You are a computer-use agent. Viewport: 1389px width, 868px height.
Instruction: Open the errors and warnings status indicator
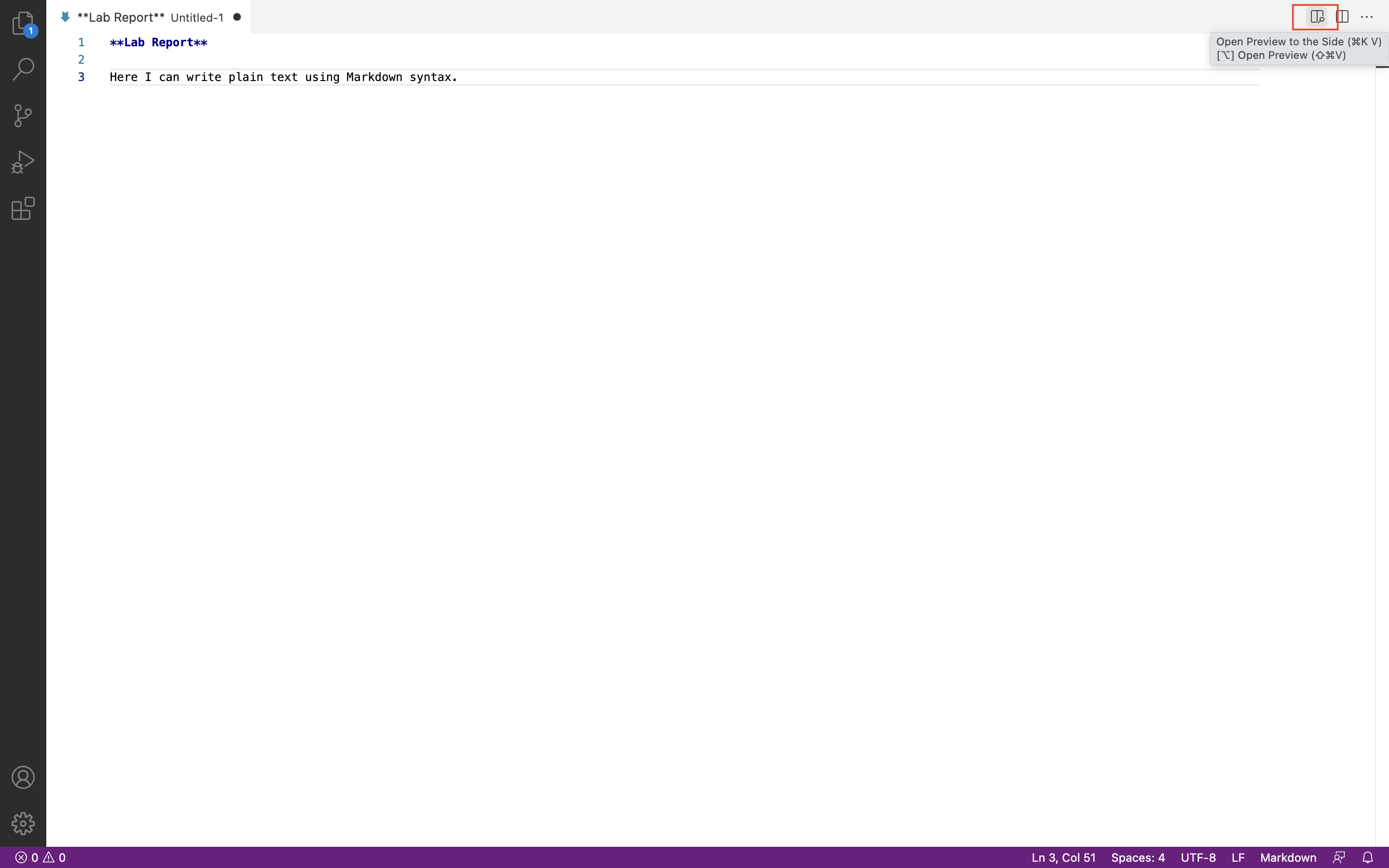coord(40,857)
